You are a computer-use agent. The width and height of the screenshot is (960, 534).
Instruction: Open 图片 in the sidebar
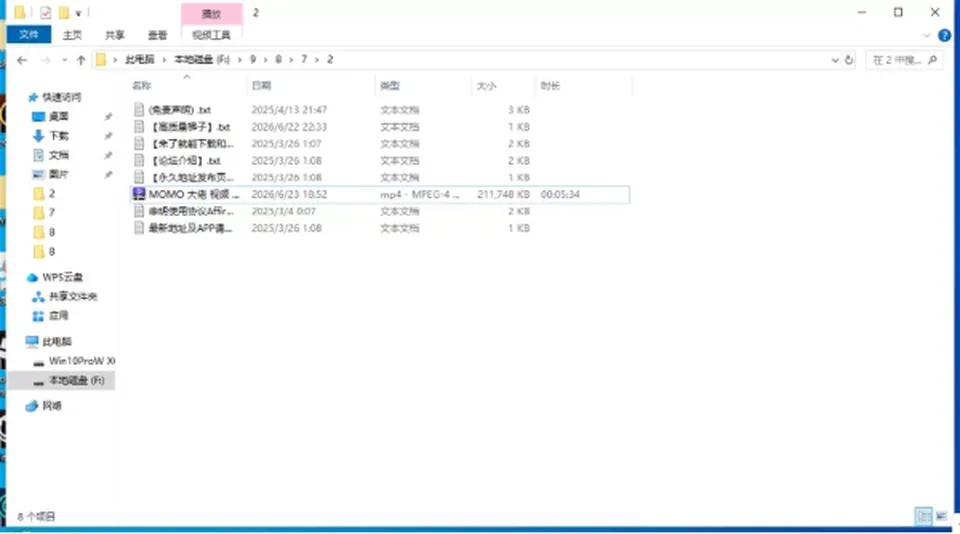pos(59,174)
